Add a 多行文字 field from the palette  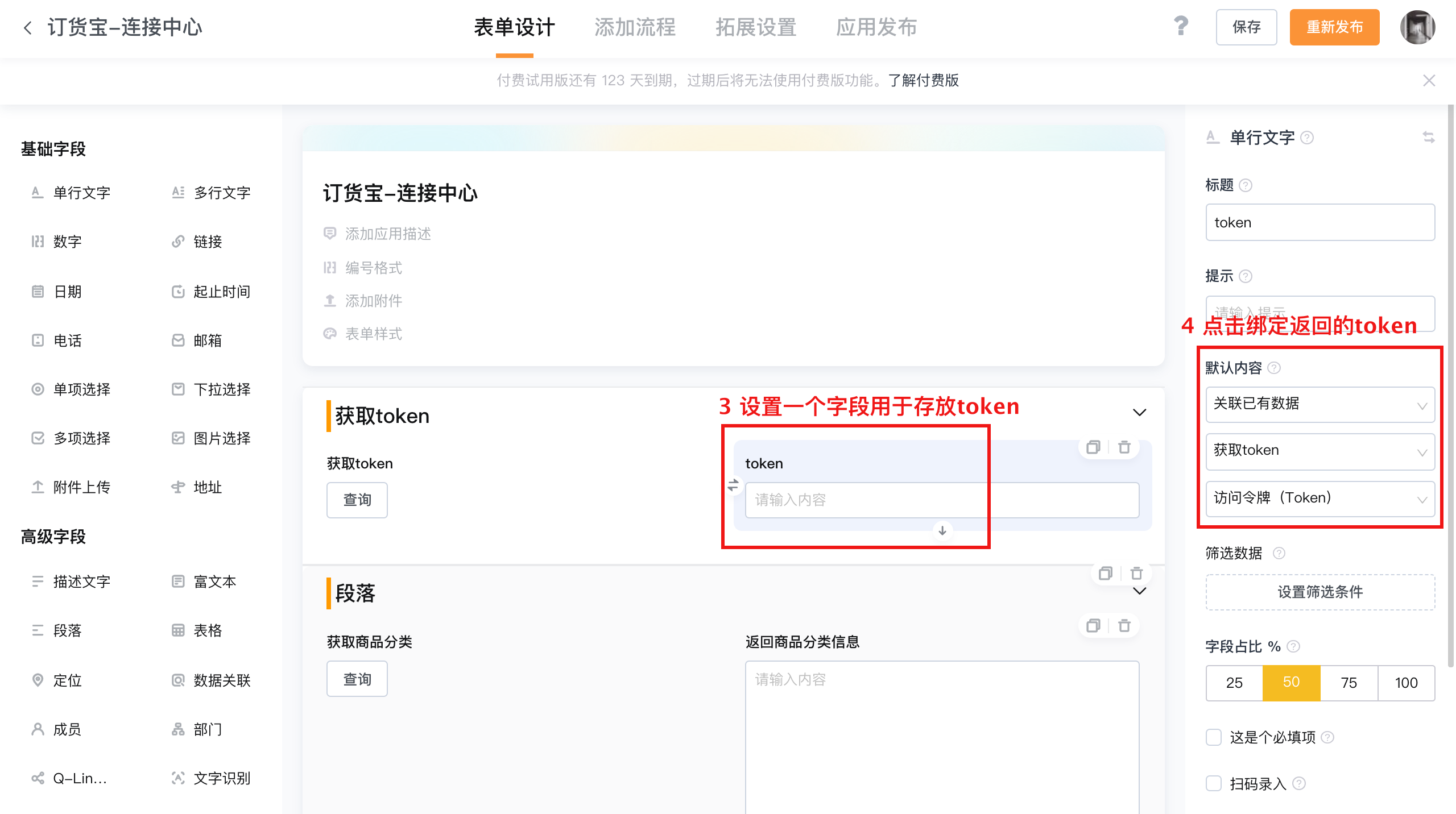point(211,193)
